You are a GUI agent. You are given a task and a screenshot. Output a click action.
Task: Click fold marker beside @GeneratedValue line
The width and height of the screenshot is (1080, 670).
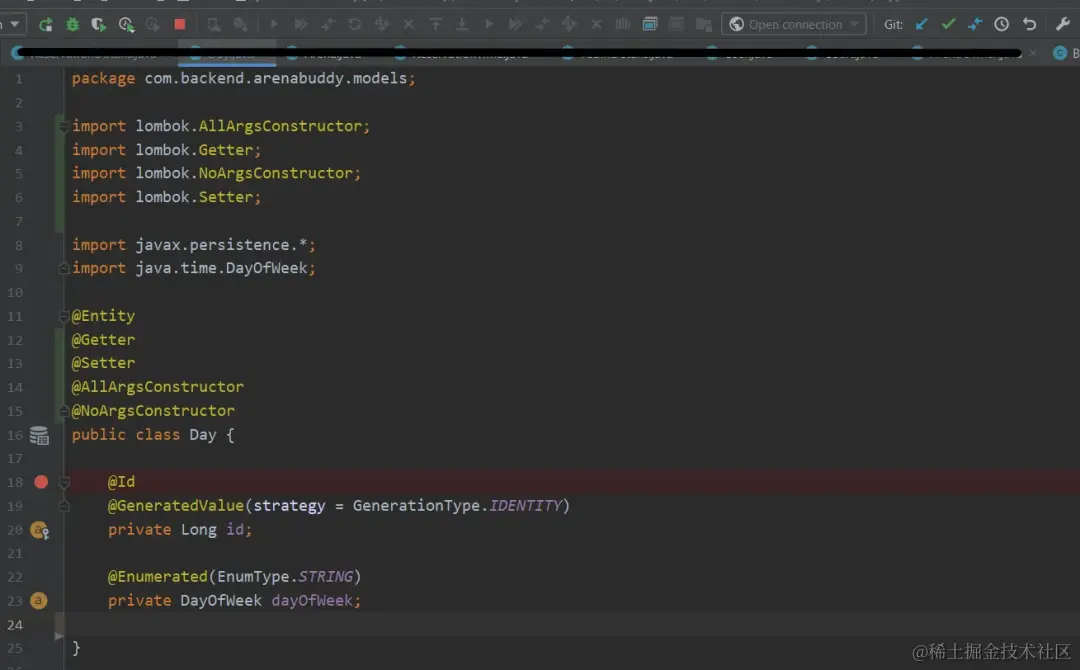(64, 507)
